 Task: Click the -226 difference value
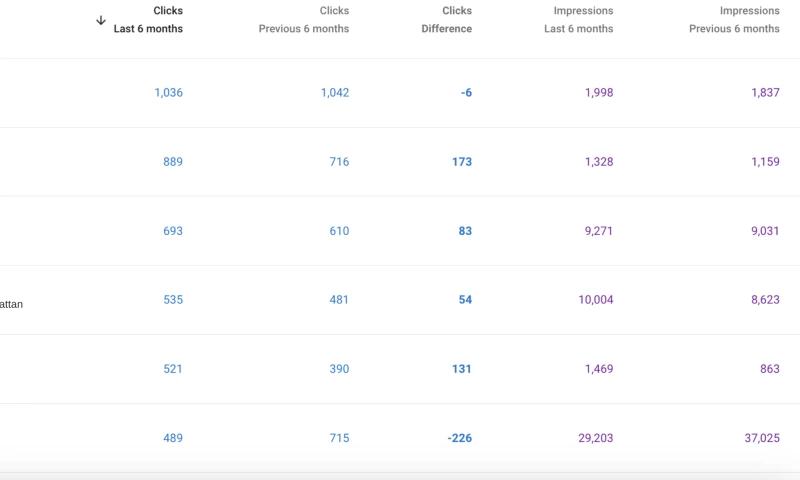(460, 438)
